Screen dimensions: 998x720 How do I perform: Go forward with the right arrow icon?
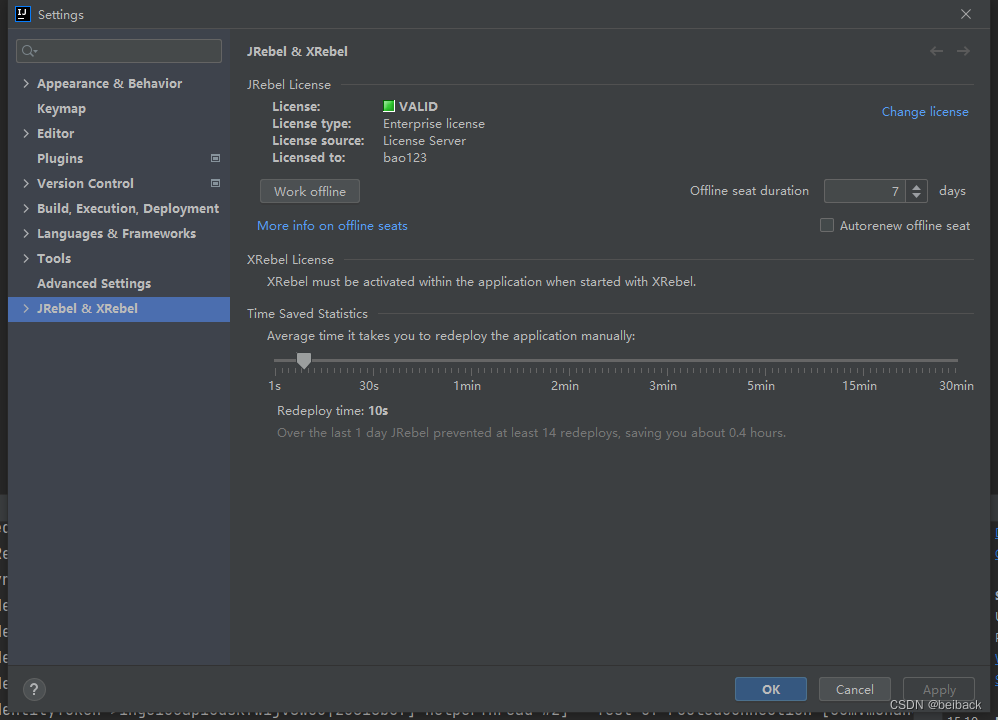[963, 51]
